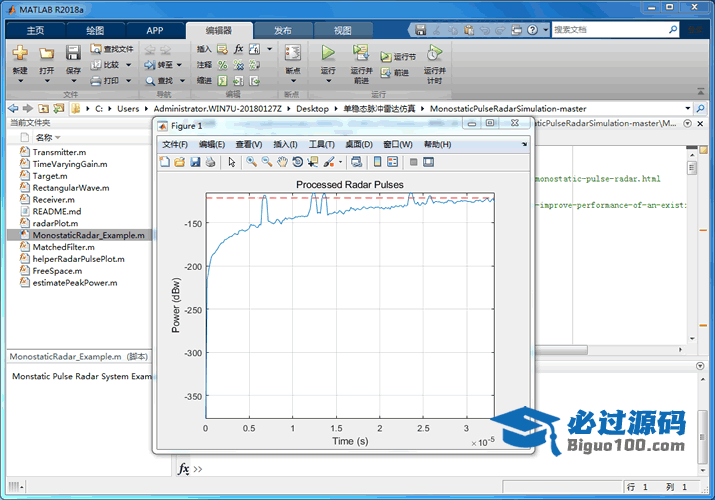Click the % comment icon
The height and width of the screenshot is (500, 715).
click(x=223, y=65)
